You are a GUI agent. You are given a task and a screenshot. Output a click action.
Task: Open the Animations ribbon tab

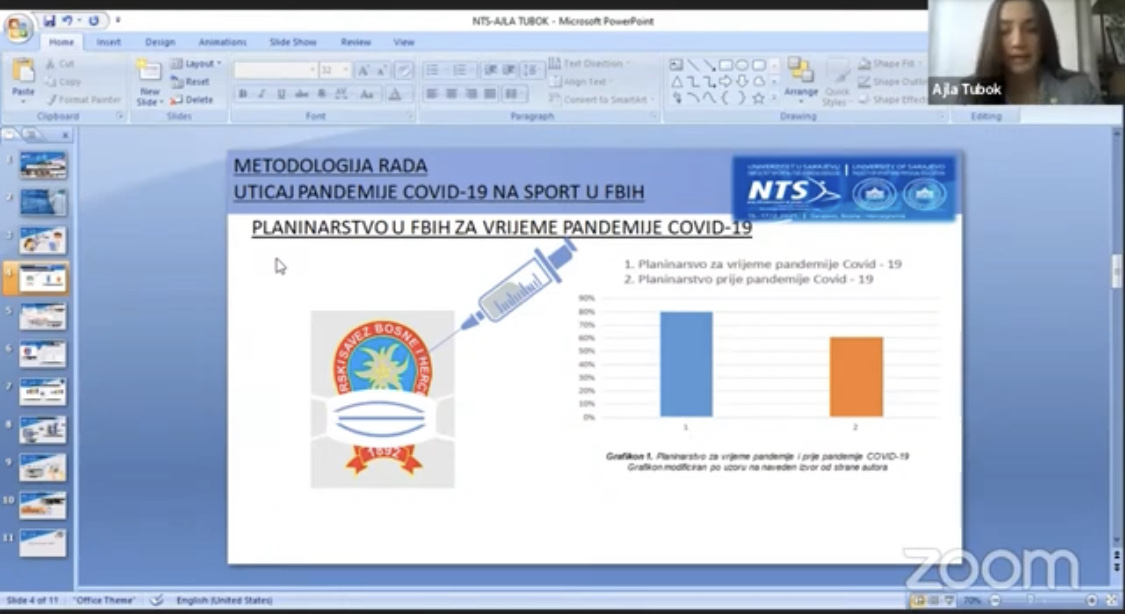[222, 42]
